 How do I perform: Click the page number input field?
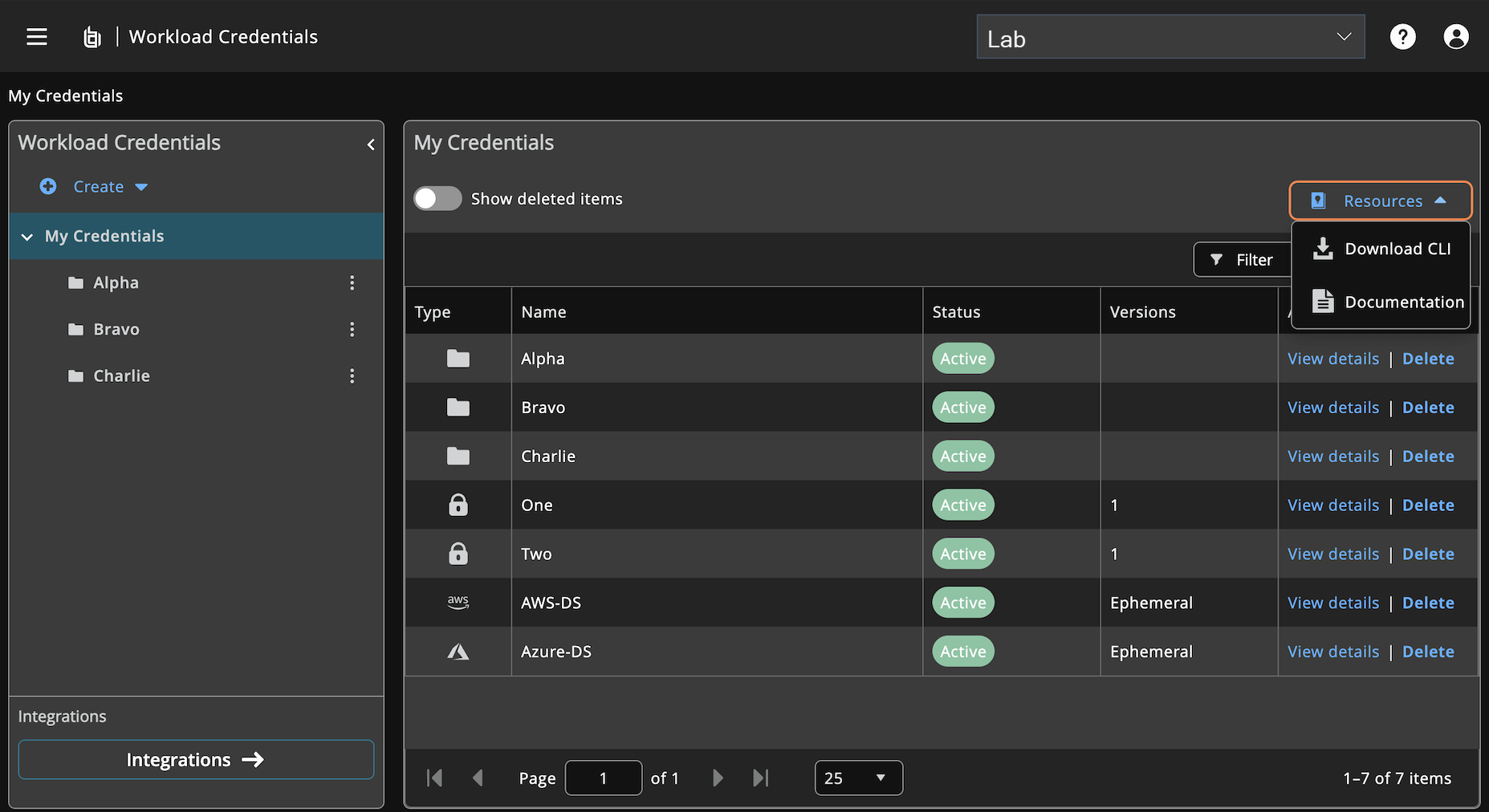(604, 777)
